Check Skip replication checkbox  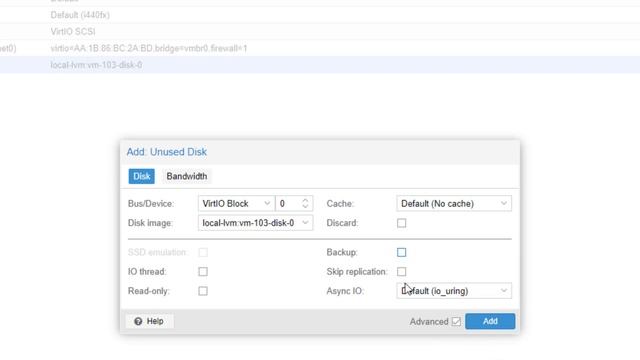[x=402, y=271]
